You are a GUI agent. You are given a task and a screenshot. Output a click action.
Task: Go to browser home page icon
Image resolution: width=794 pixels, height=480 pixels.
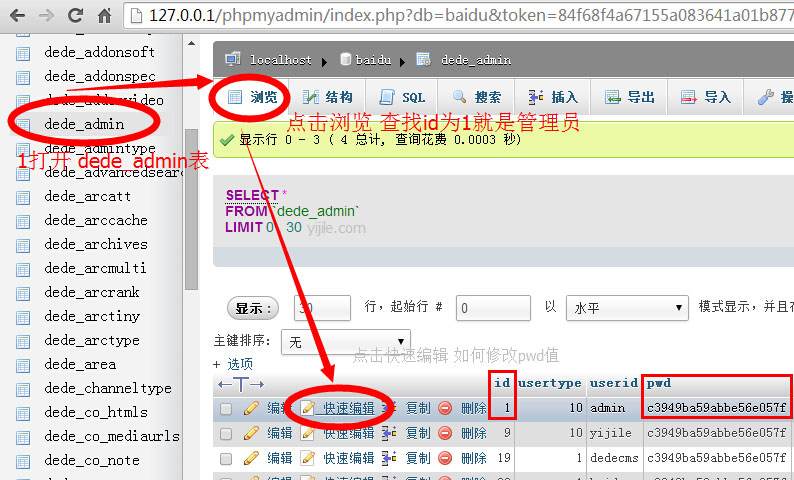[x=105, y=15]
